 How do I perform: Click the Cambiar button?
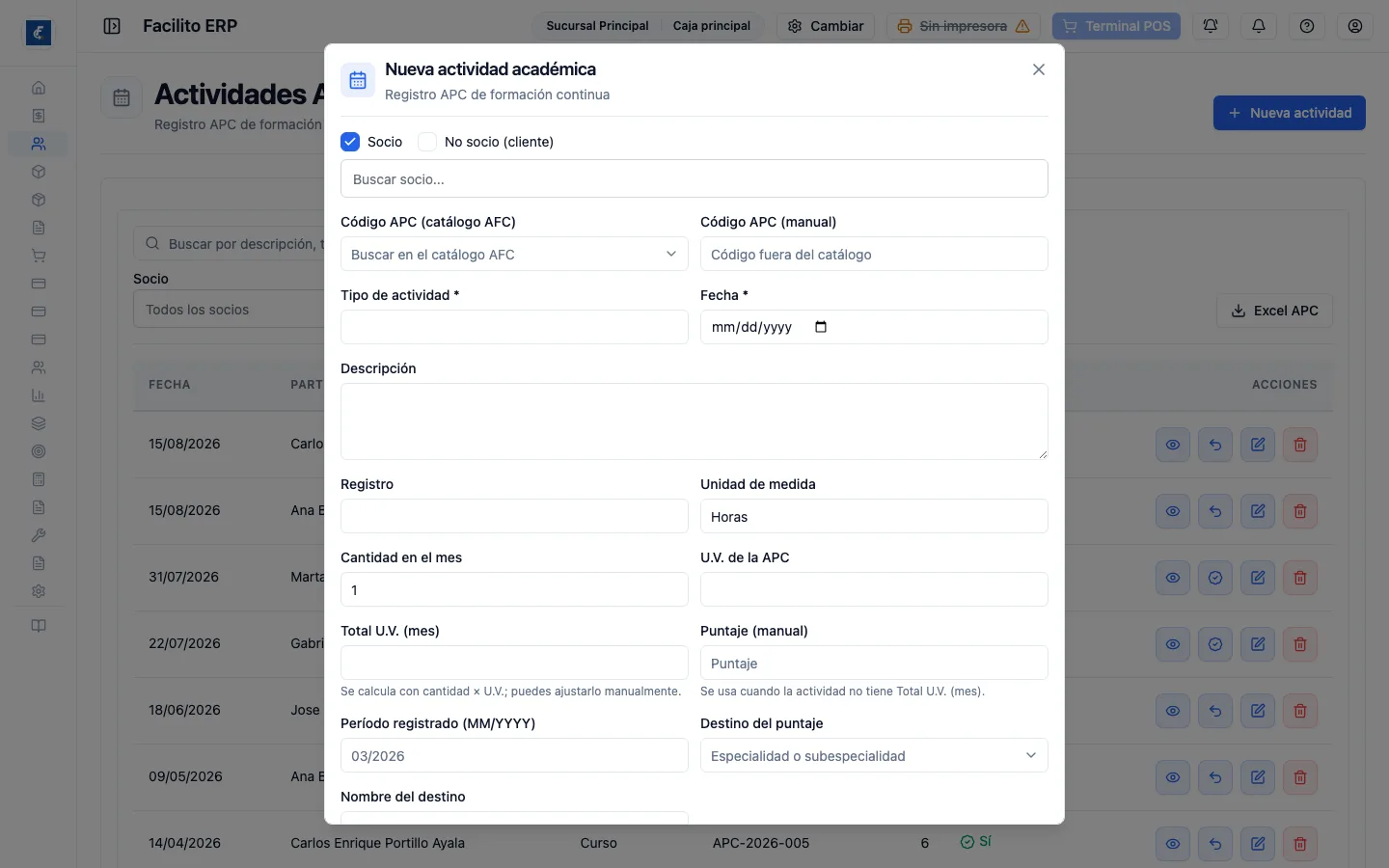pyautogui.click(x=826, y=26)
